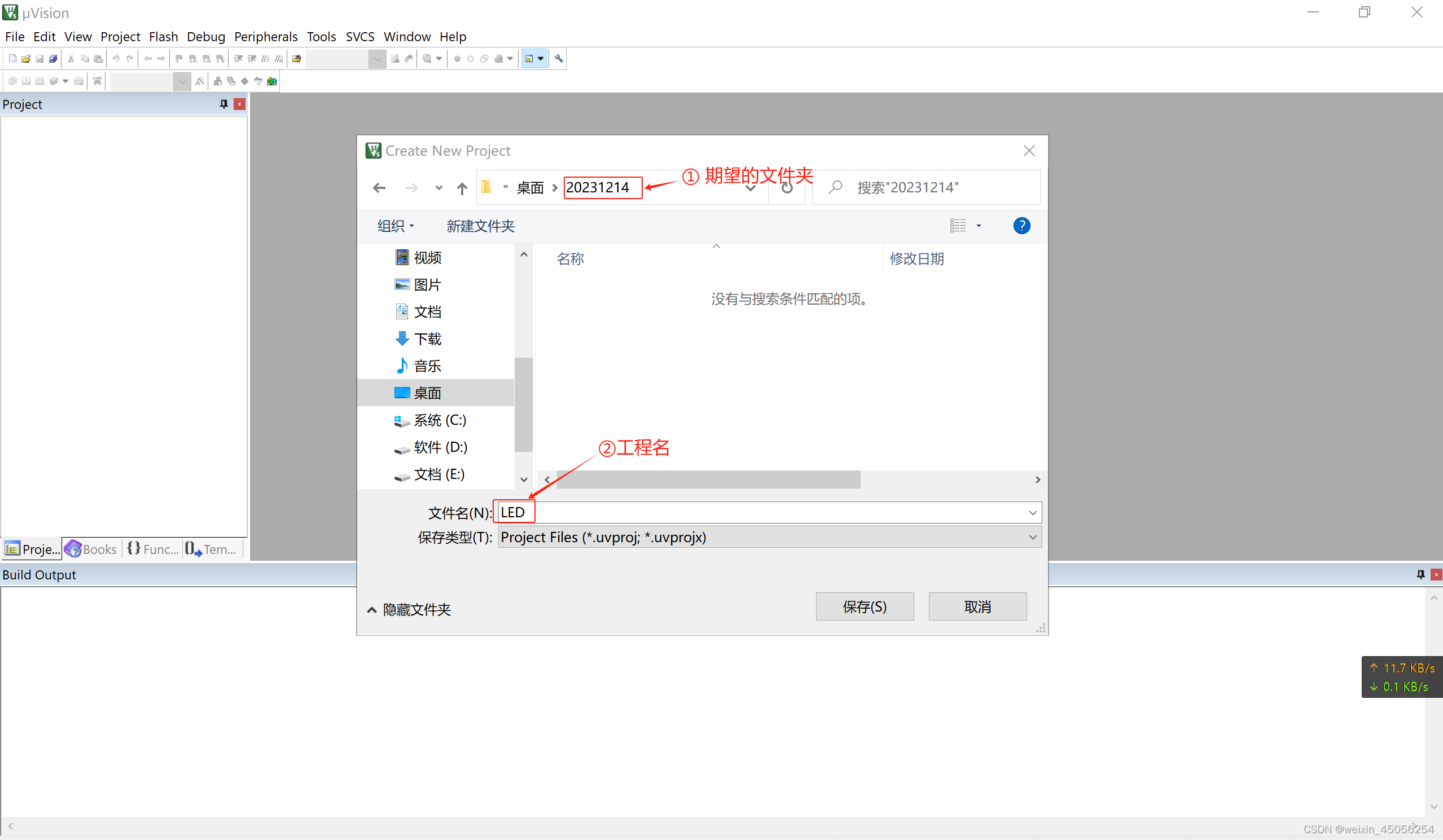Image resolution: width=1443 pixels, height=840 pixels.
Task: Toggle the Project panel pin
Action: click(x=224, y=104)
